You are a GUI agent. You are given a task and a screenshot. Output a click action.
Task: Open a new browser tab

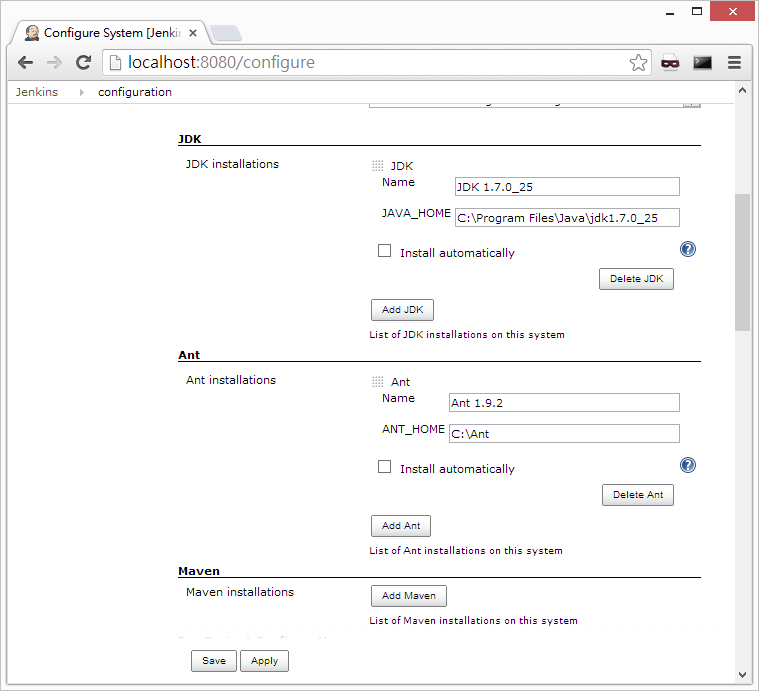pyautogui.click(x=225, y=32)
